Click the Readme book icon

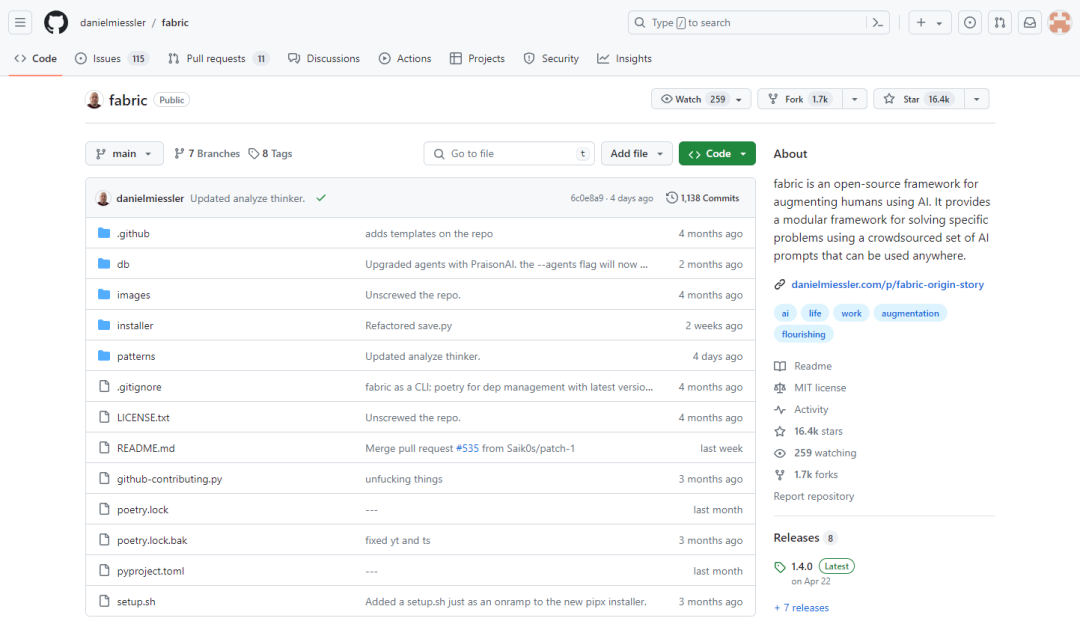780,366
